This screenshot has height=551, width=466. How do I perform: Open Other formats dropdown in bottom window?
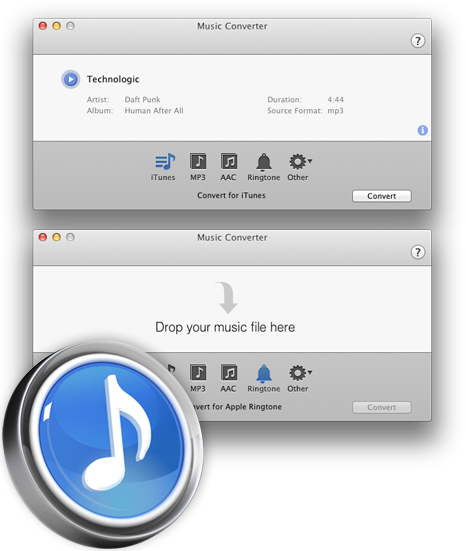pyautogui.click(x=299, y=378)
